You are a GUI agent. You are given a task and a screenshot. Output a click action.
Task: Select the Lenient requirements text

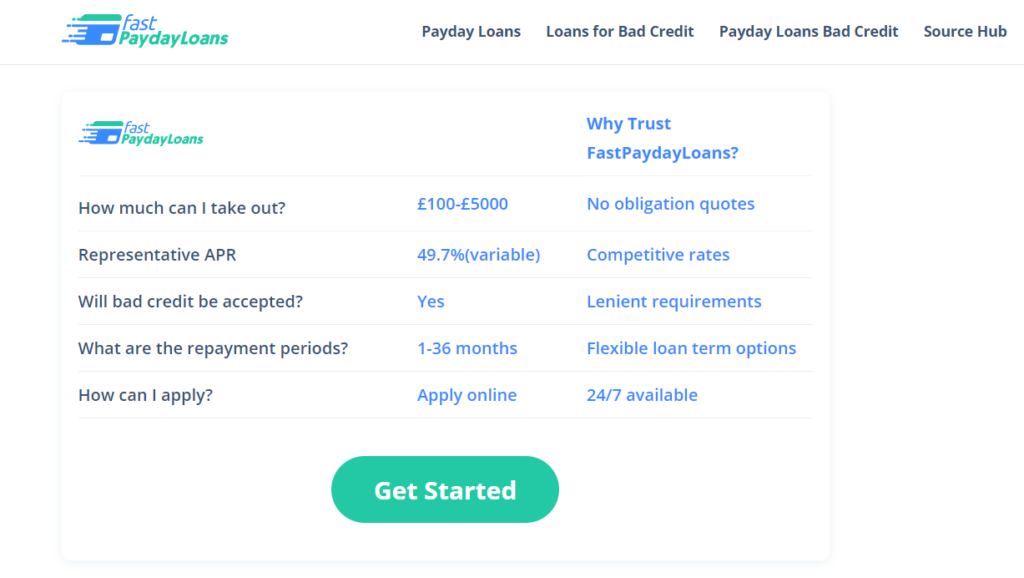tap(674, 302)
